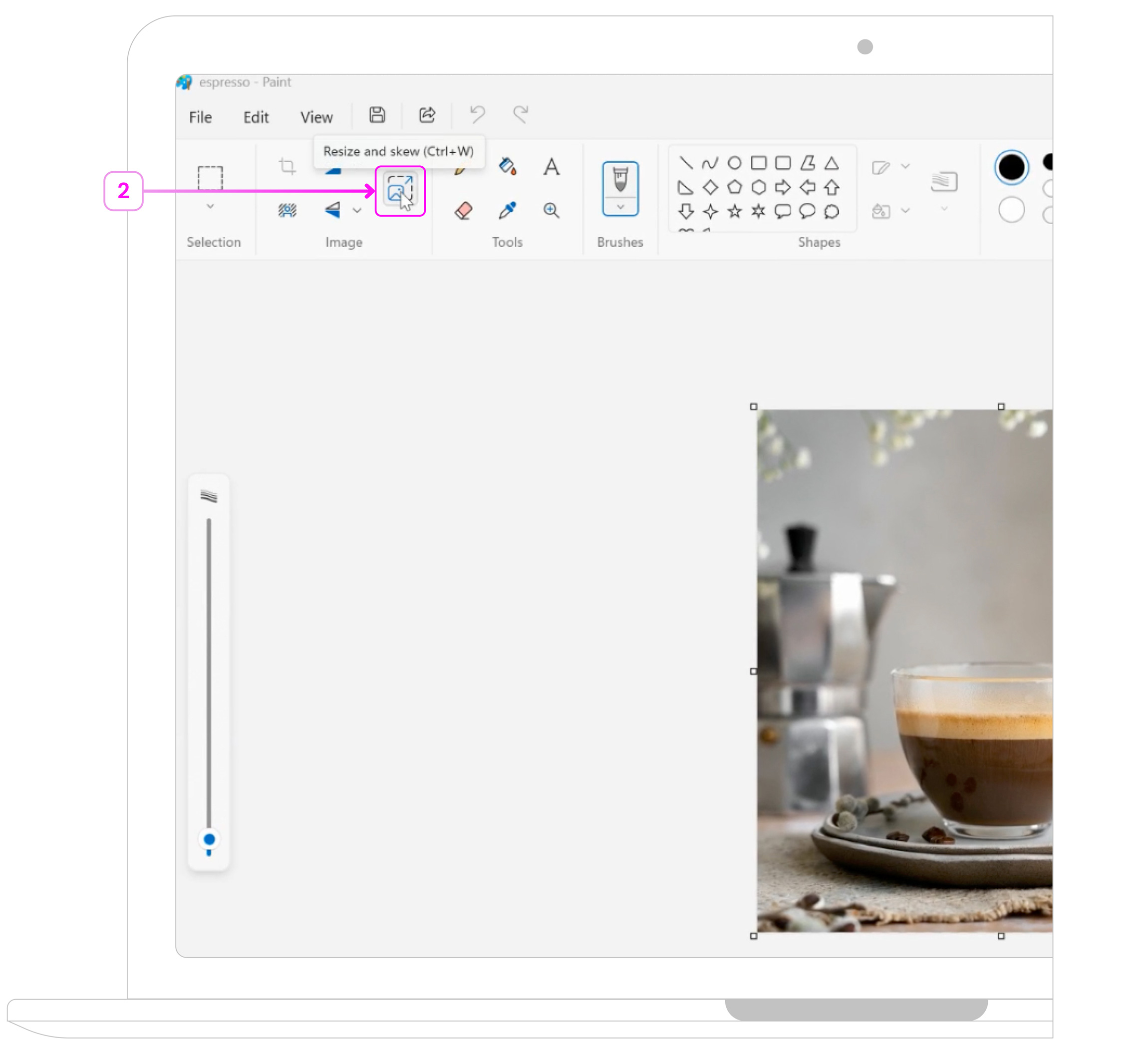Click the Crop image icon
Image resolution: width=1148 pixels, height=1054 pixels.
287,167
